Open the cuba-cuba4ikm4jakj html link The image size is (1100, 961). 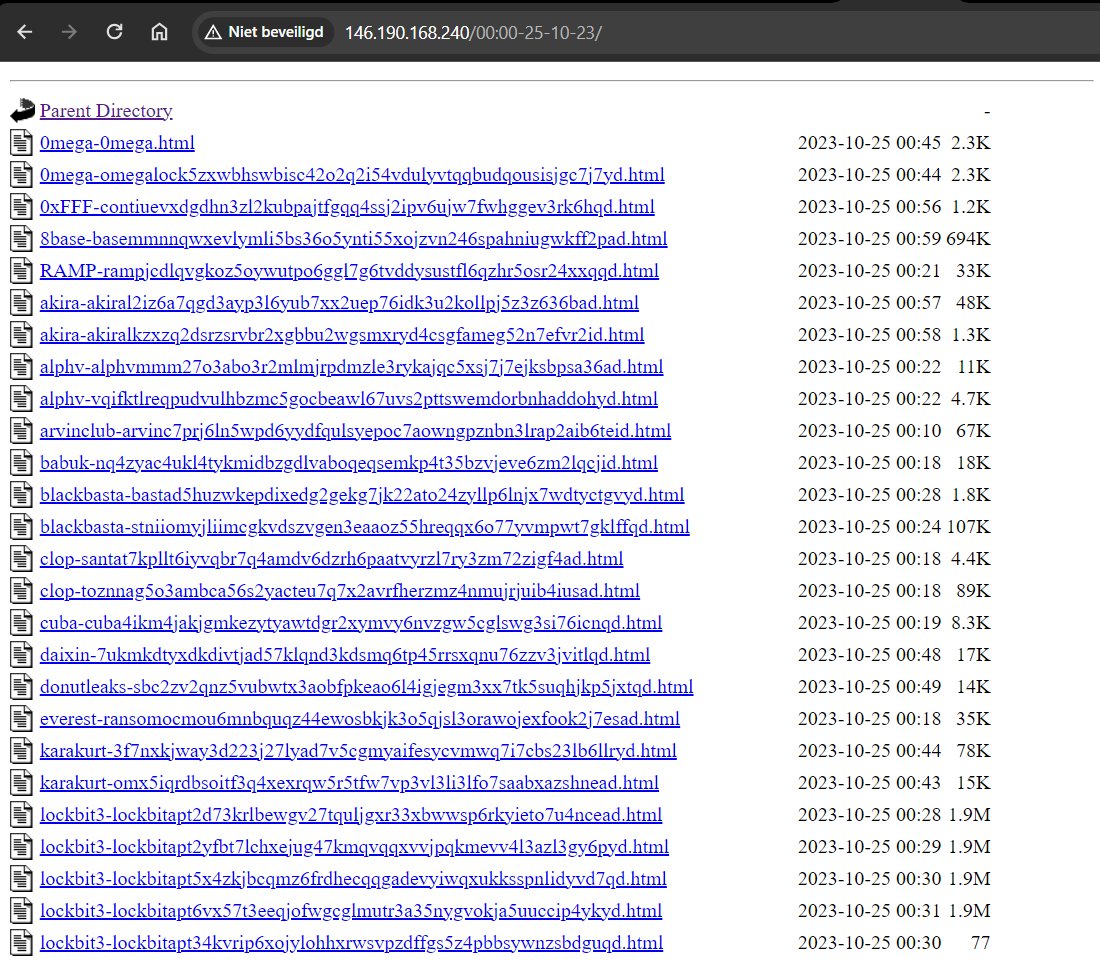[351, 623]
